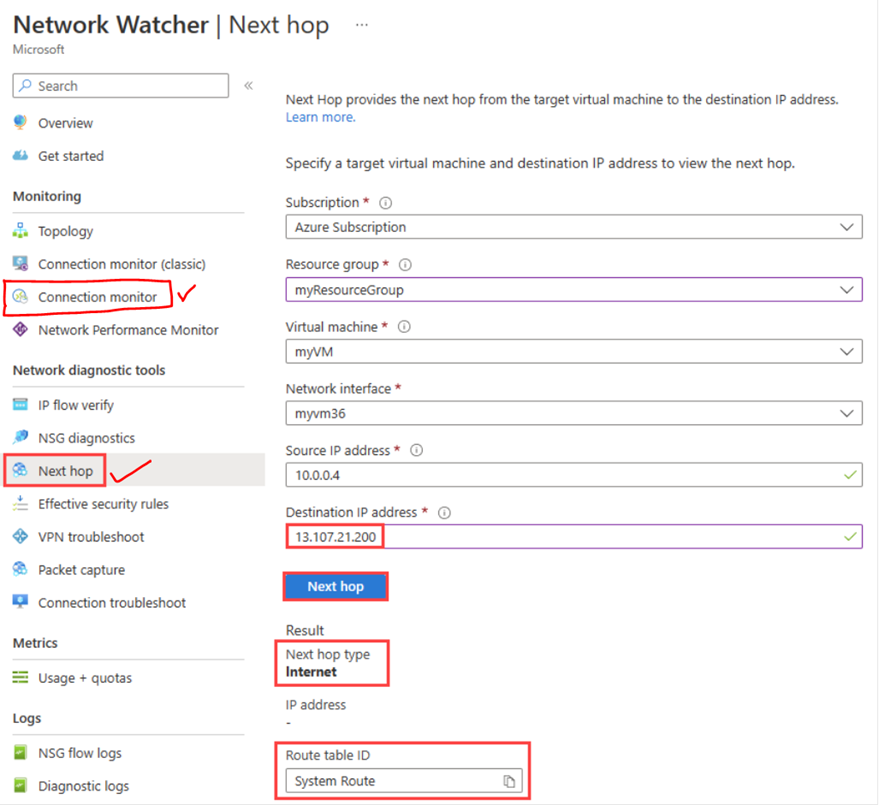
Task: Click the Topology icon
Action: tap(20, 230)
